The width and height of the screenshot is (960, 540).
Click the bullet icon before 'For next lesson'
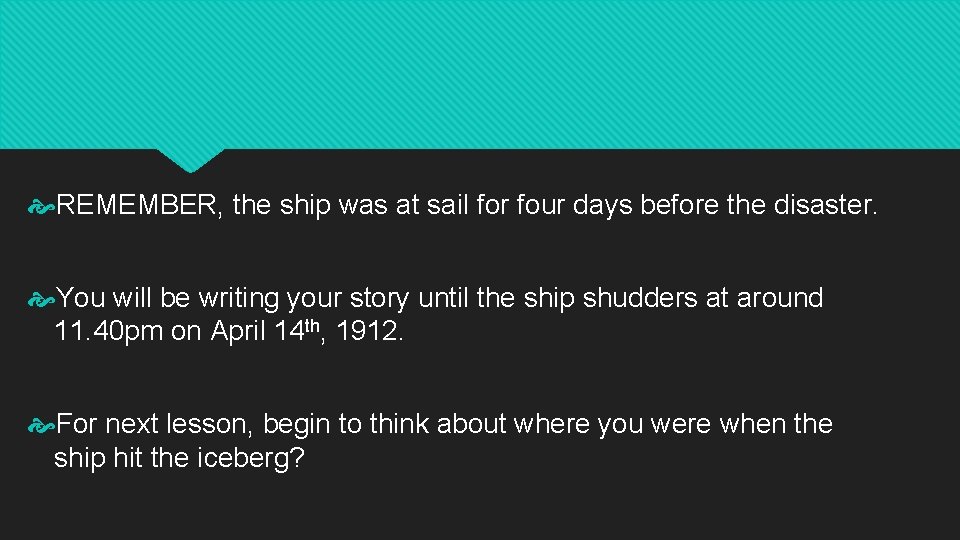pos(41,426)
